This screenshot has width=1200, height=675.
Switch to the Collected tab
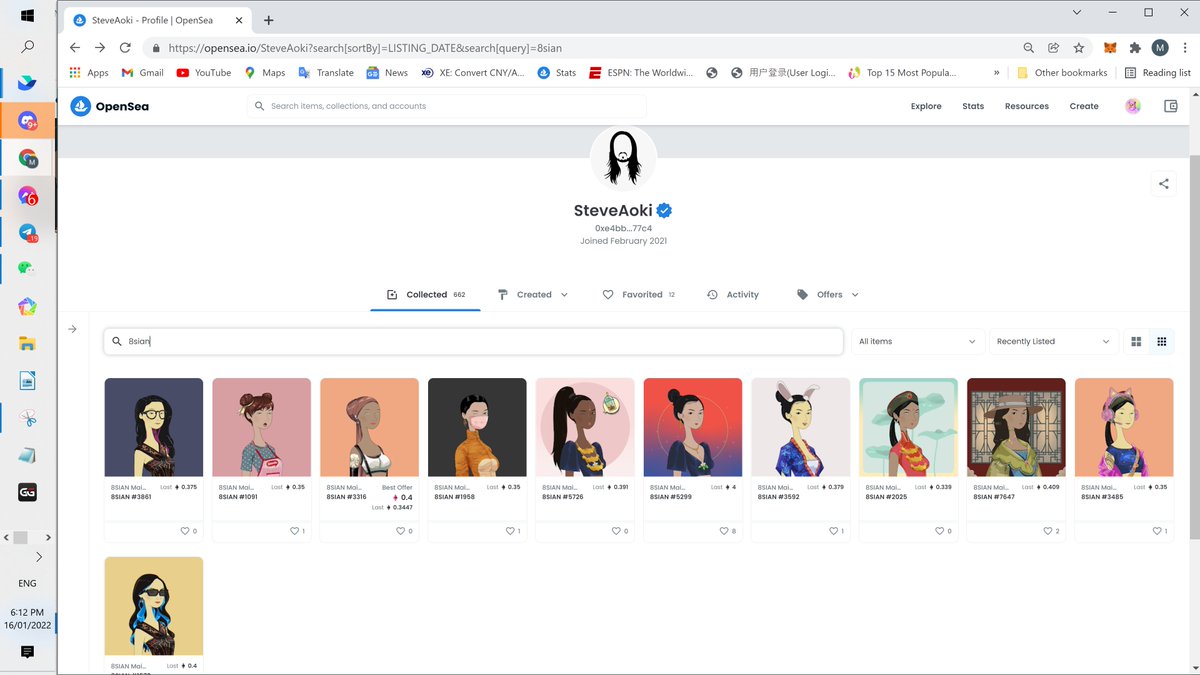point(426,295)
